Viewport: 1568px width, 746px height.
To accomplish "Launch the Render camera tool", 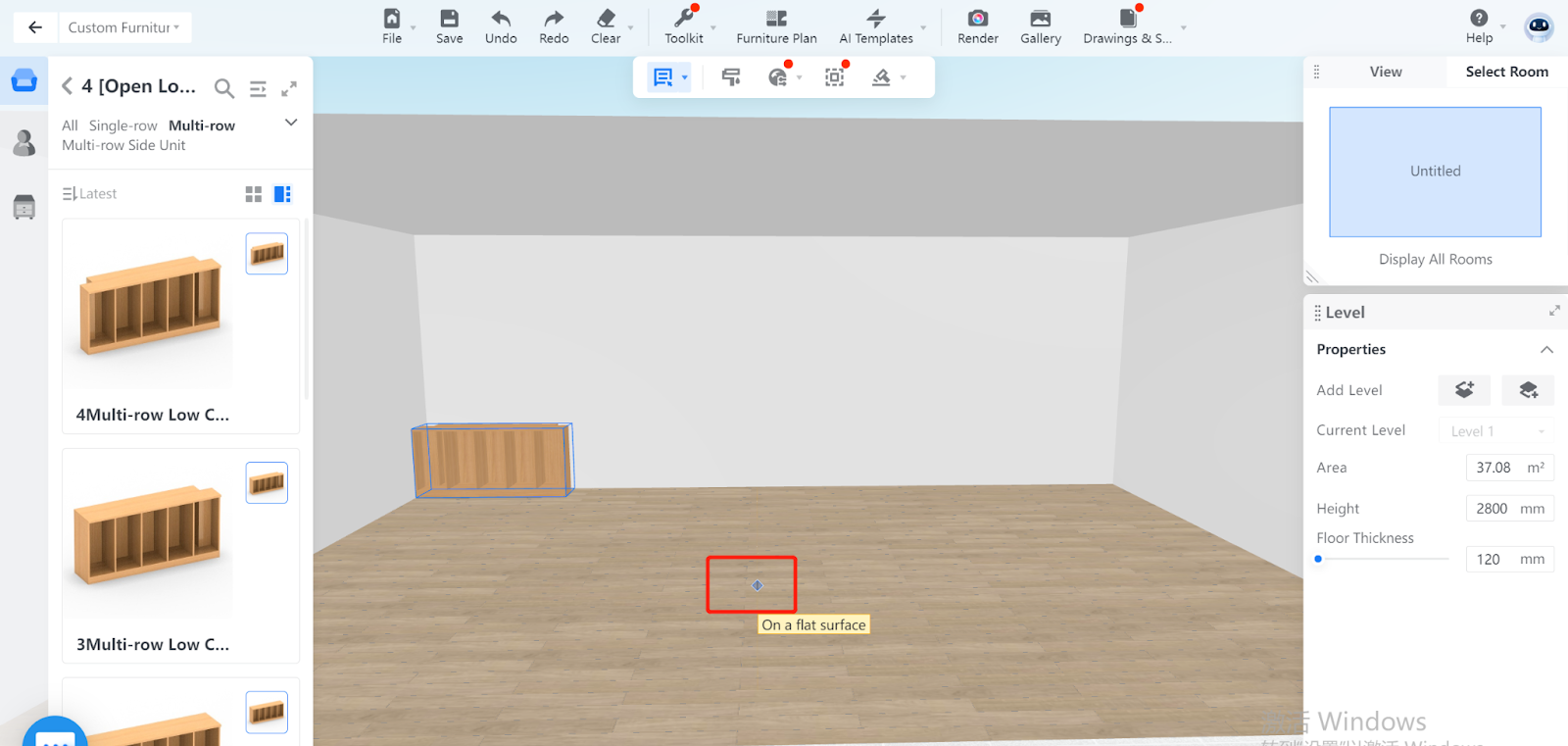I will coord(978,26).
